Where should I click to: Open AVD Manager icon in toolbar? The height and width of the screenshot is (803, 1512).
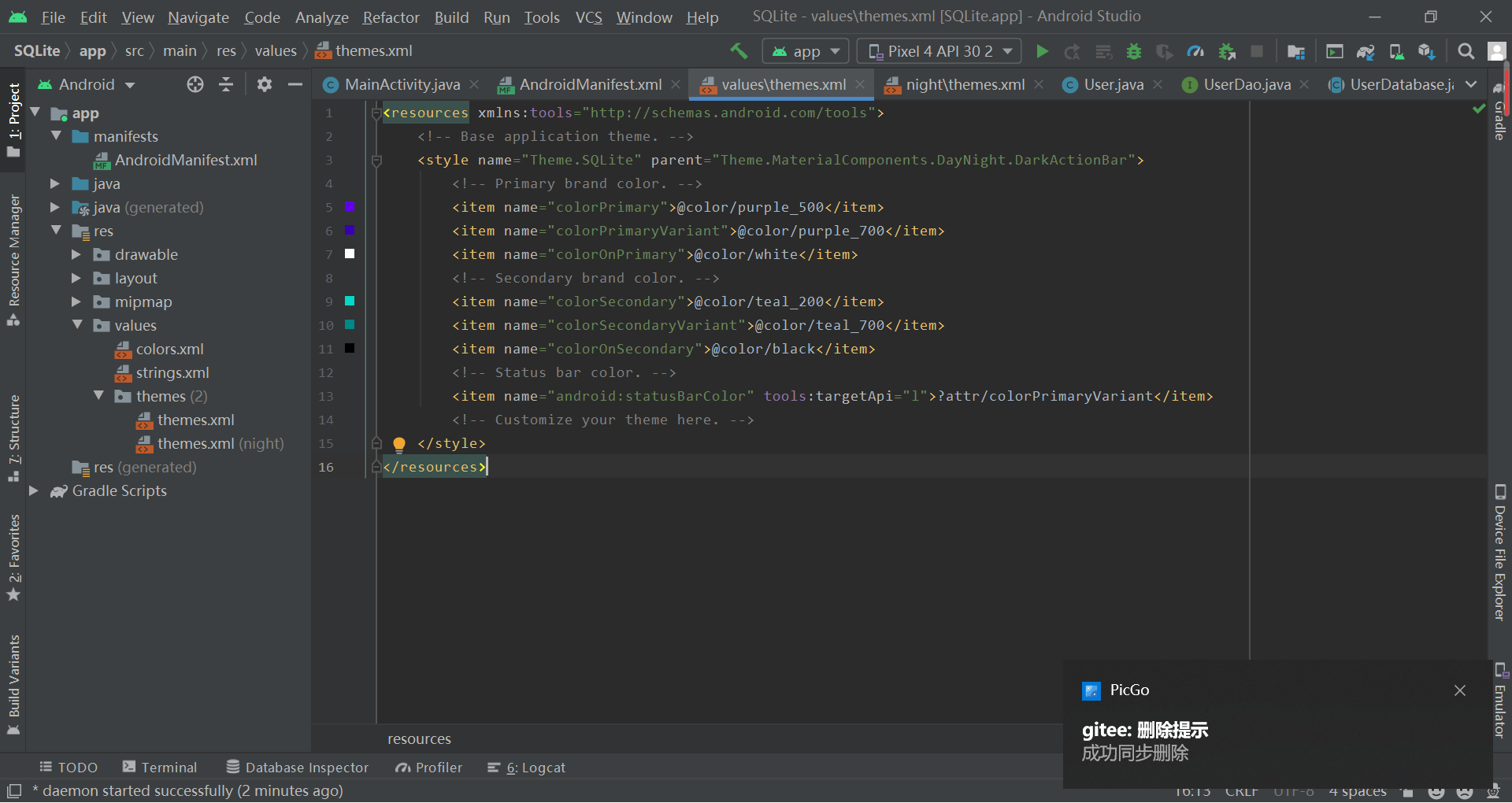(1396, 51)
